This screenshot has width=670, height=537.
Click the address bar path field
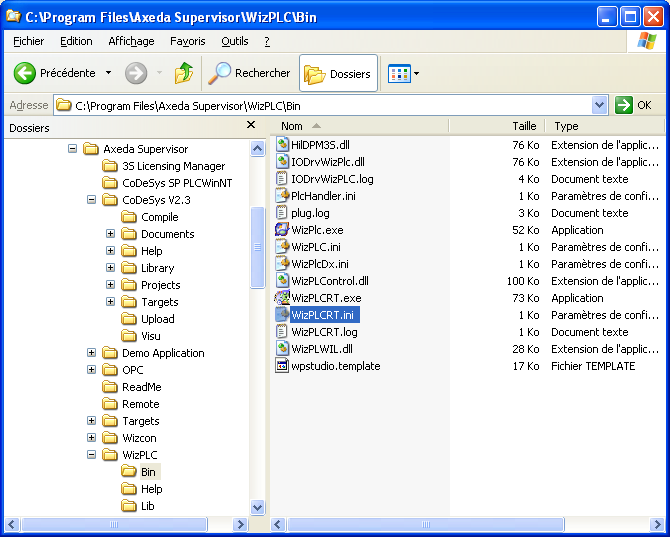(323, 105)
